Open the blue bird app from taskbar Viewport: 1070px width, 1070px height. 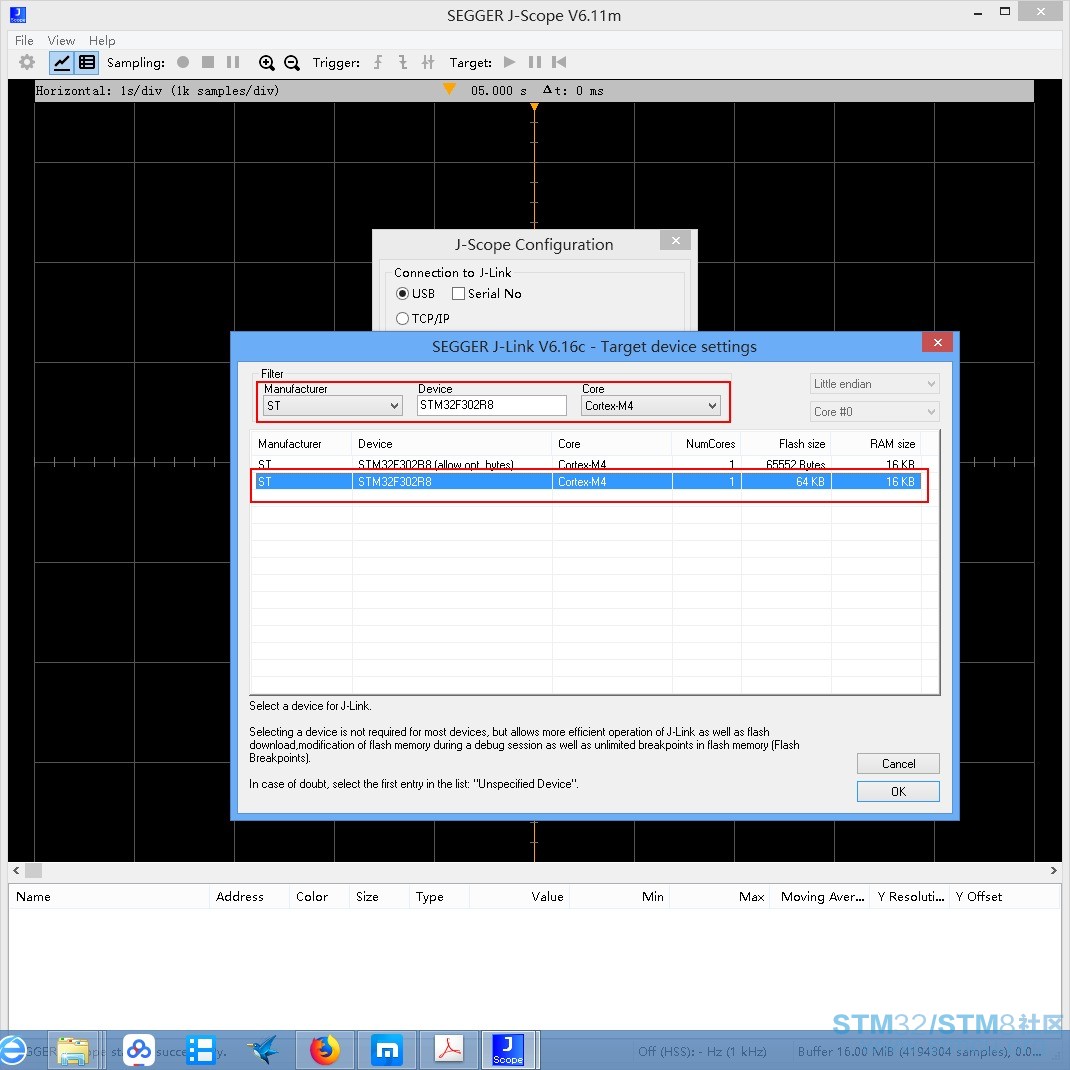[263, 1050]
